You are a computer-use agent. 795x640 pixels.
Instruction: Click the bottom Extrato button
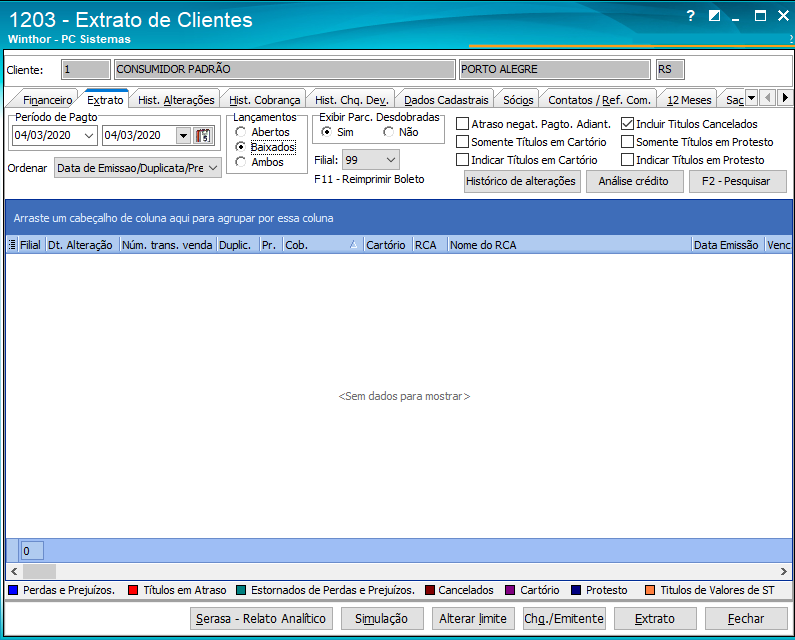point(655,619)
